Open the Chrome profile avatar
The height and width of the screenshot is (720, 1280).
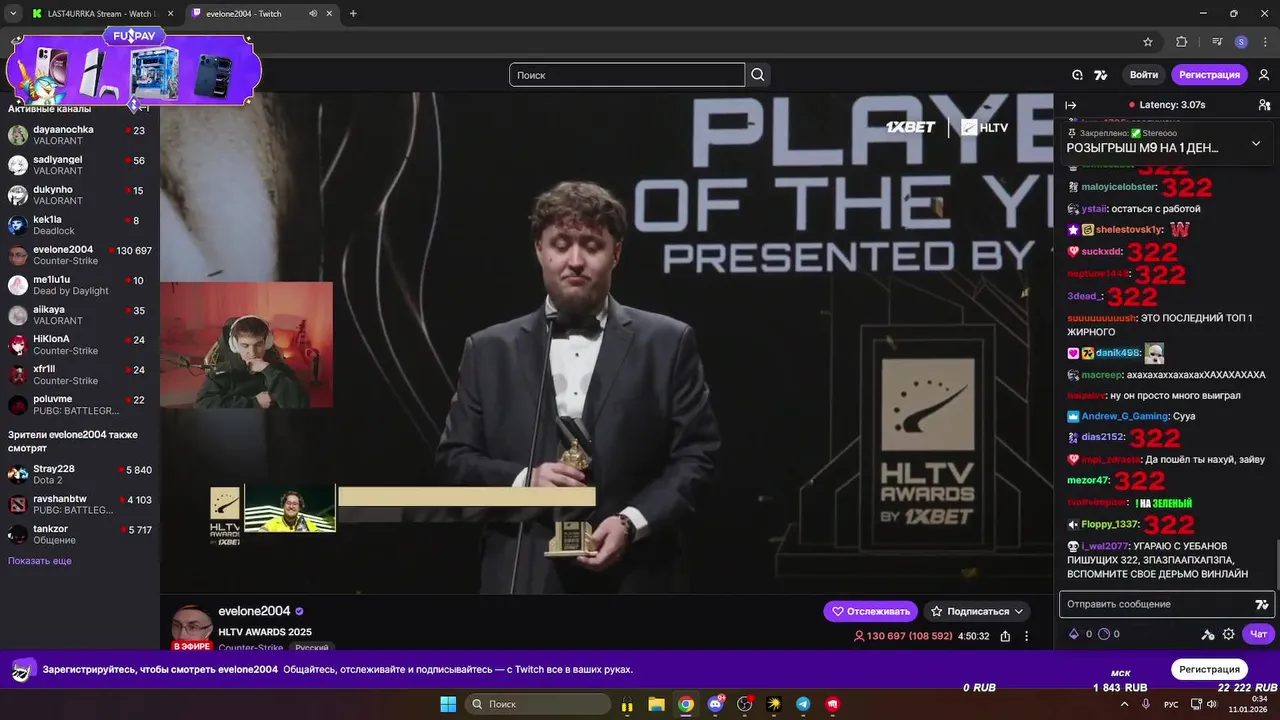pos(1241,42)
